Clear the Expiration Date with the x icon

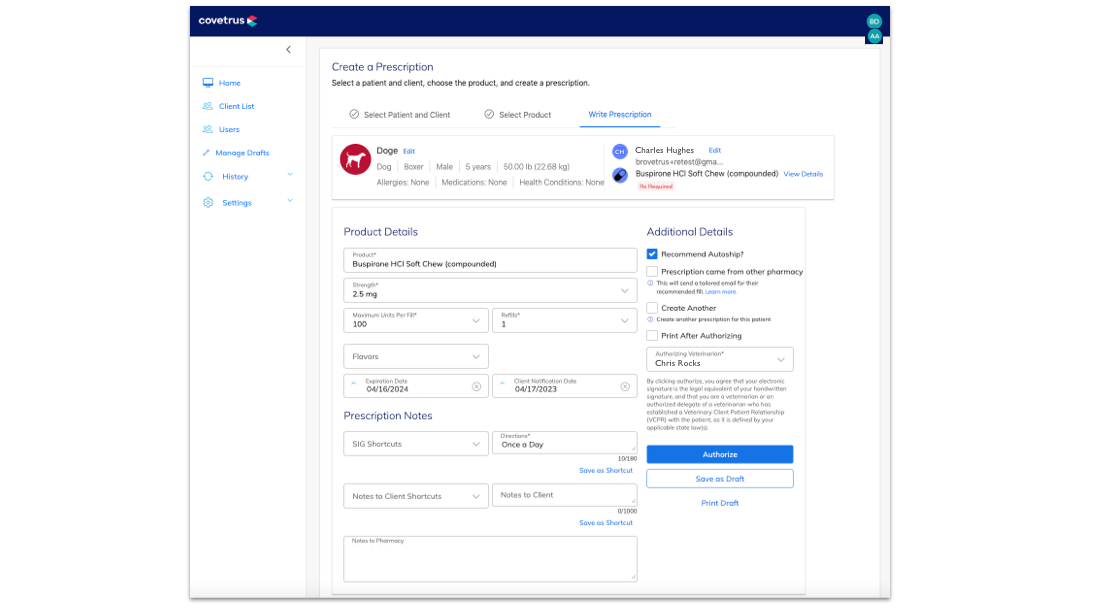[x=475, y=386]
